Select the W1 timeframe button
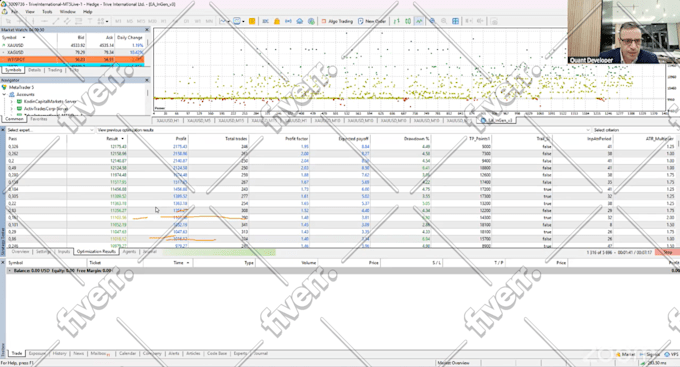Viewport: 680px width, 367px height. coord(198,21)
